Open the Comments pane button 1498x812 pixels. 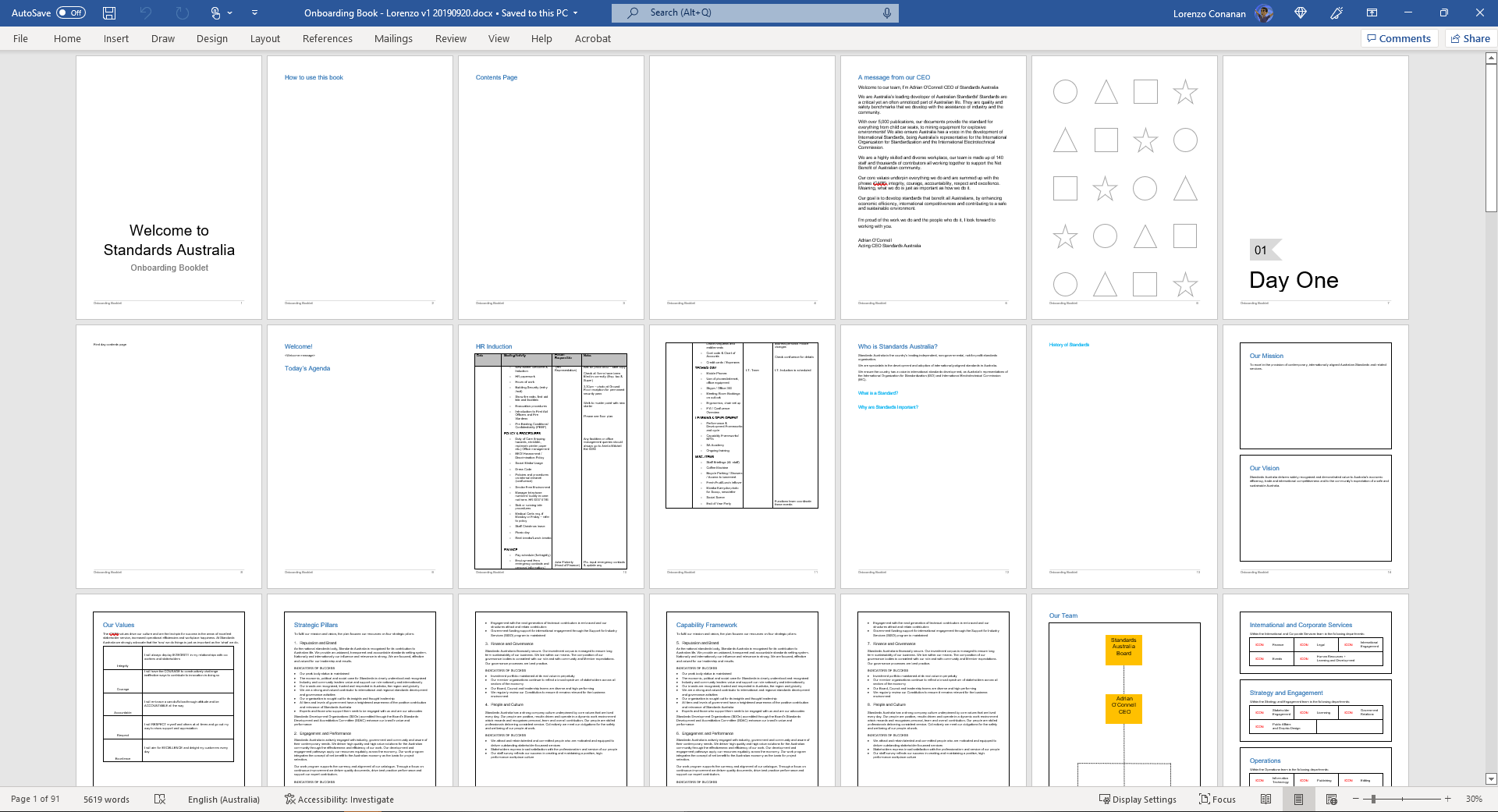(x=1399, y=38)
